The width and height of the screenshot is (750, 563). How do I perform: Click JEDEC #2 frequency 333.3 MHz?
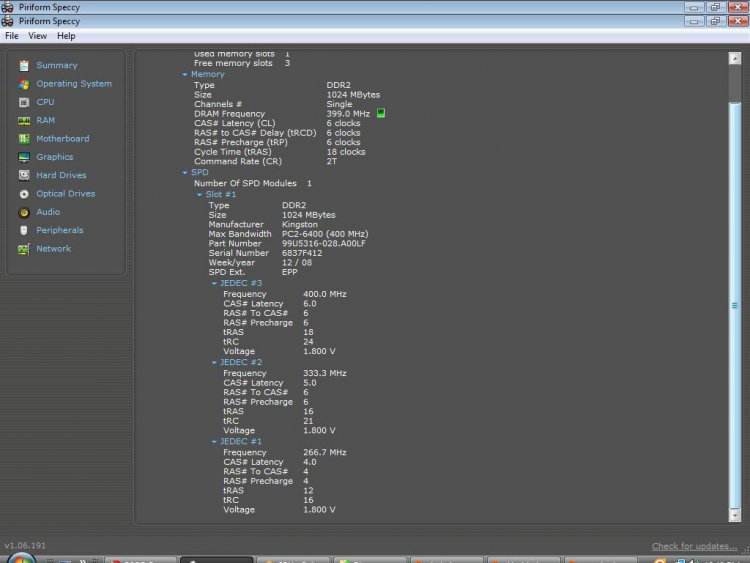325,373
